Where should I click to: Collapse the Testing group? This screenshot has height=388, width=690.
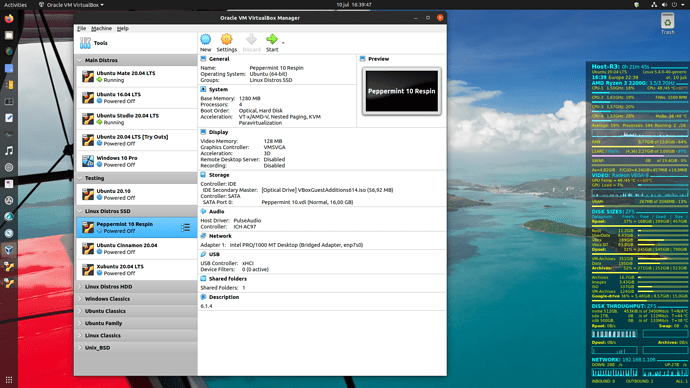click(x=80, y=178)
